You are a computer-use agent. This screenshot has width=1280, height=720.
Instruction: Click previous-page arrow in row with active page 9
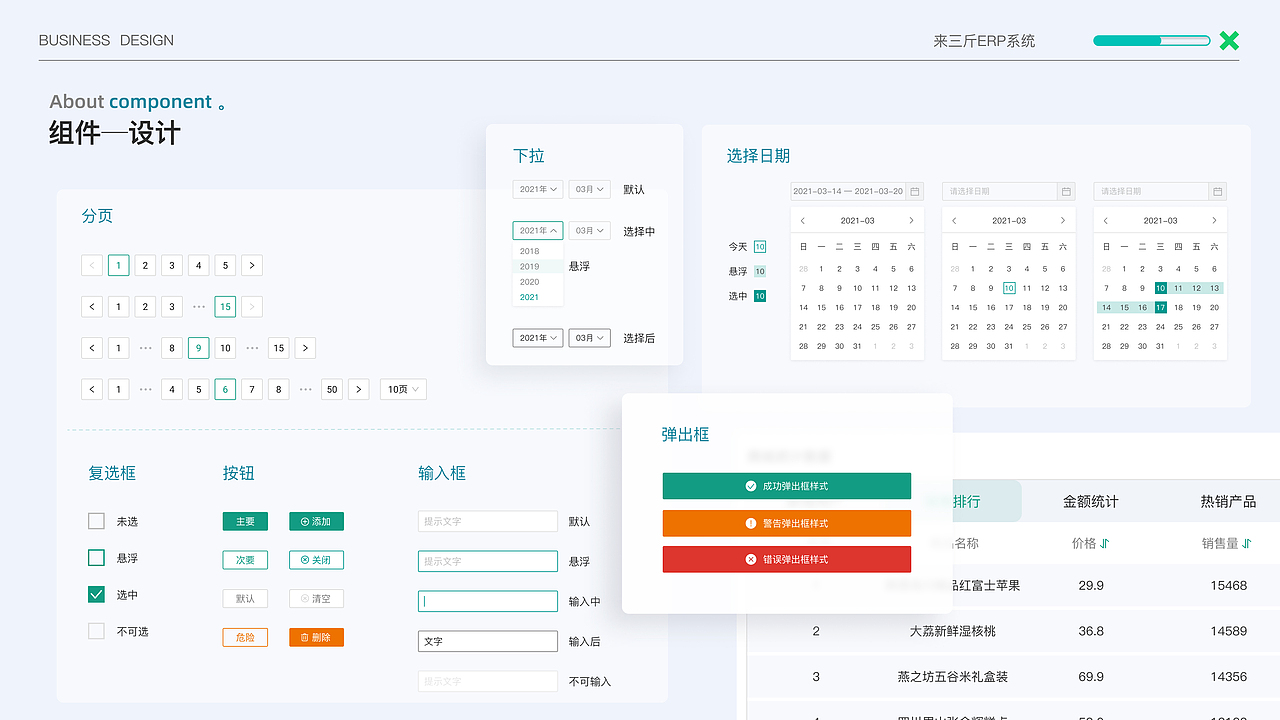(92, 348)
